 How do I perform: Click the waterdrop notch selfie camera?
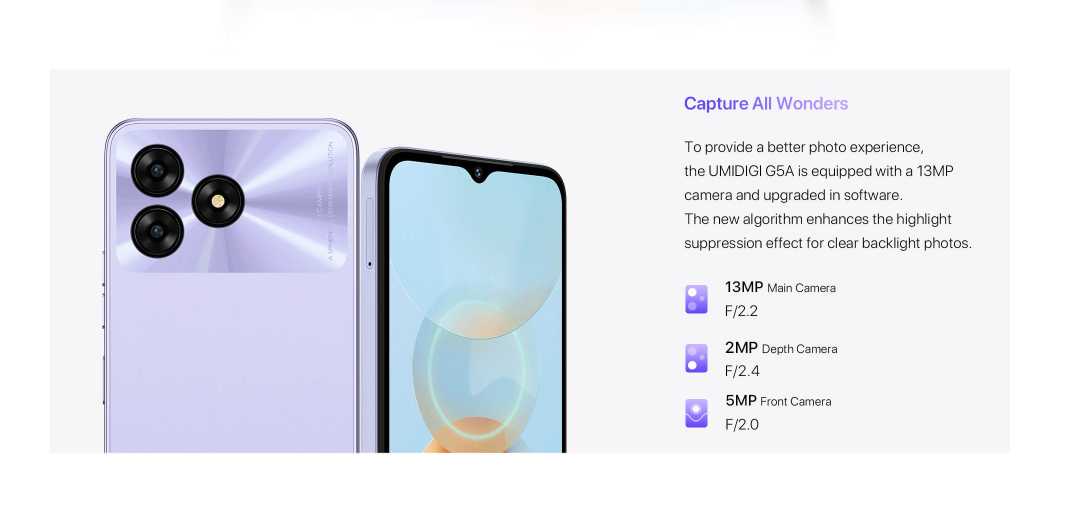(478, 170)
